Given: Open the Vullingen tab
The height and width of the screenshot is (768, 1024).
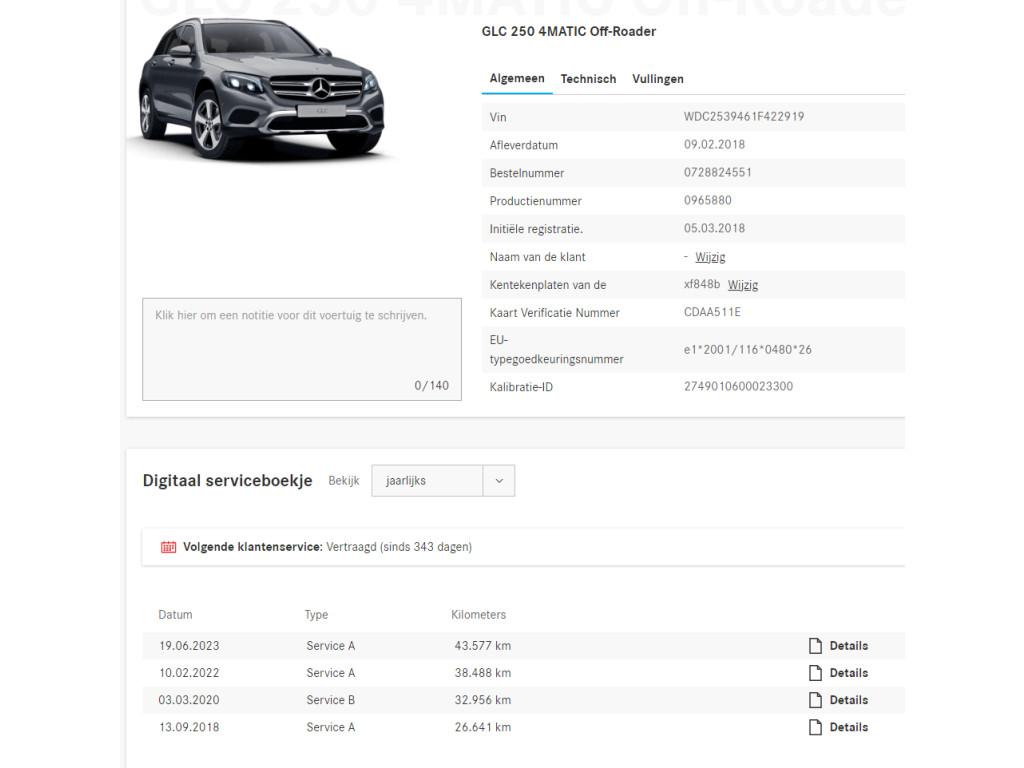Looking at the screenshot, I should 658,79.
